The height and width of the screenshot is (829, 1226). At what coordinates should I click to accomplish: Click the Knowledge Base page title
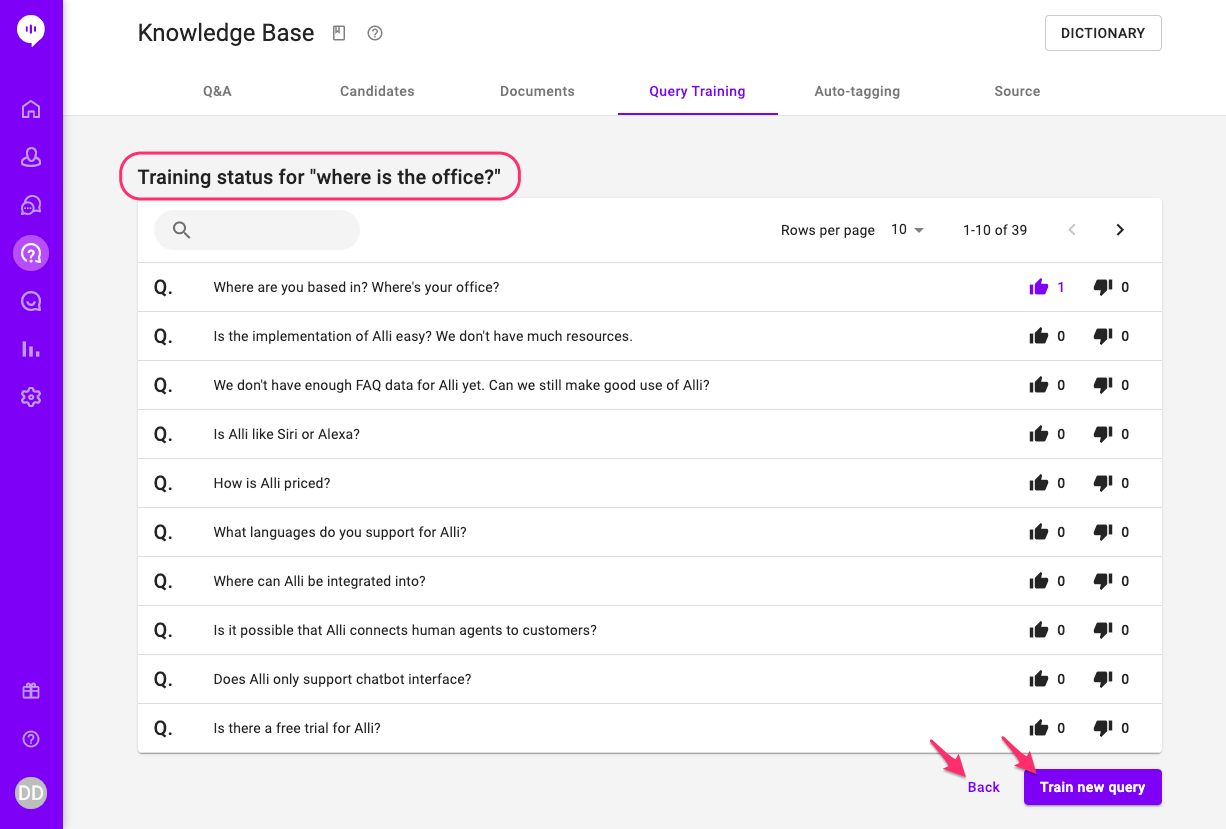[226, 33]
